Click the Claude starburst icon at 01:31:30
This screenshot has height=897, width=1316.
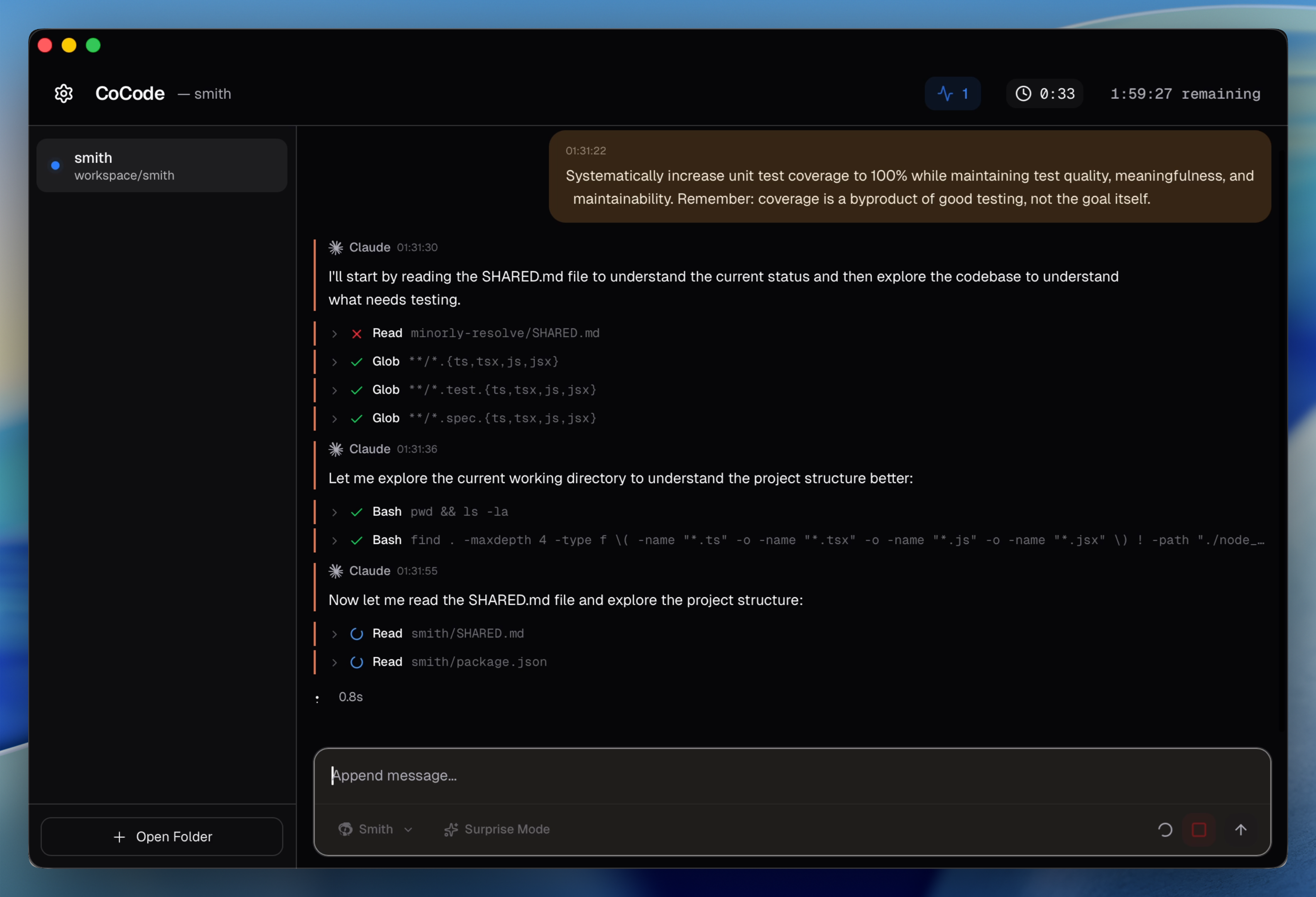pos(336,248)
